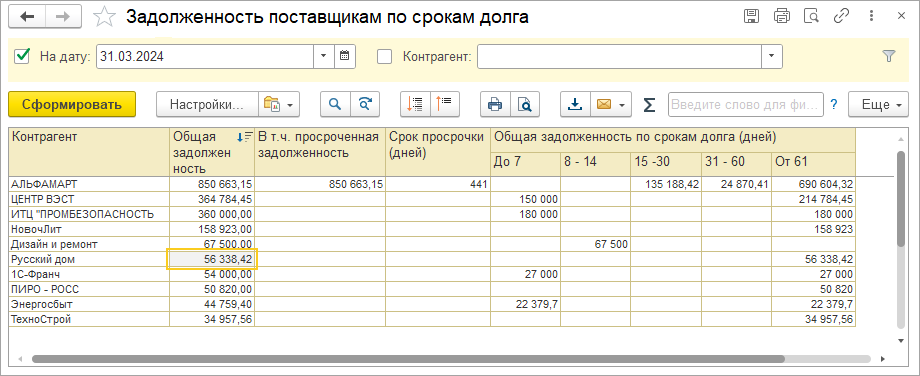
Task: Click the date input field 31.03.2024
Action: 205,56
